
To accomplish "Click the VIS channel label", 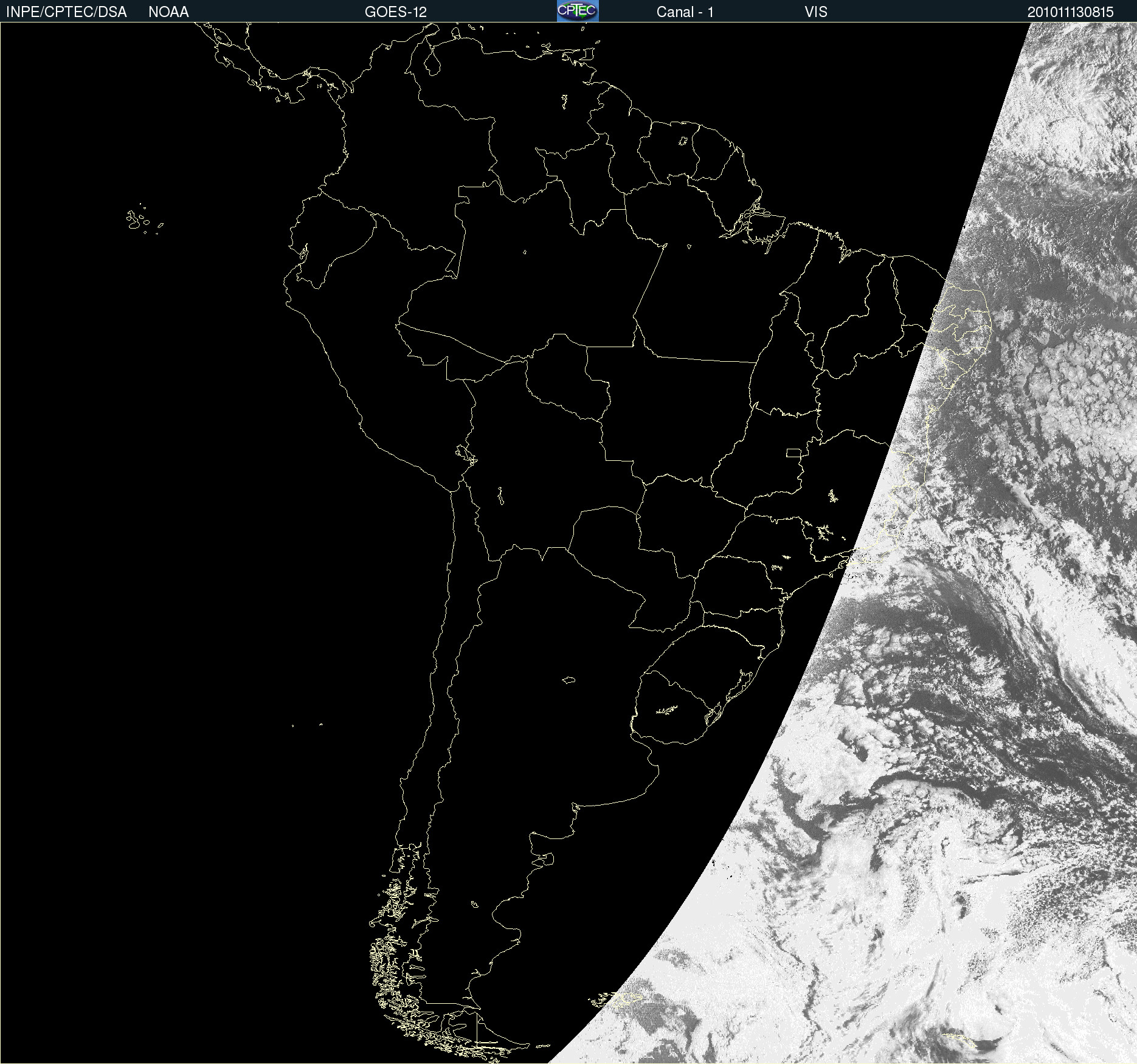I will coord(816,12).
